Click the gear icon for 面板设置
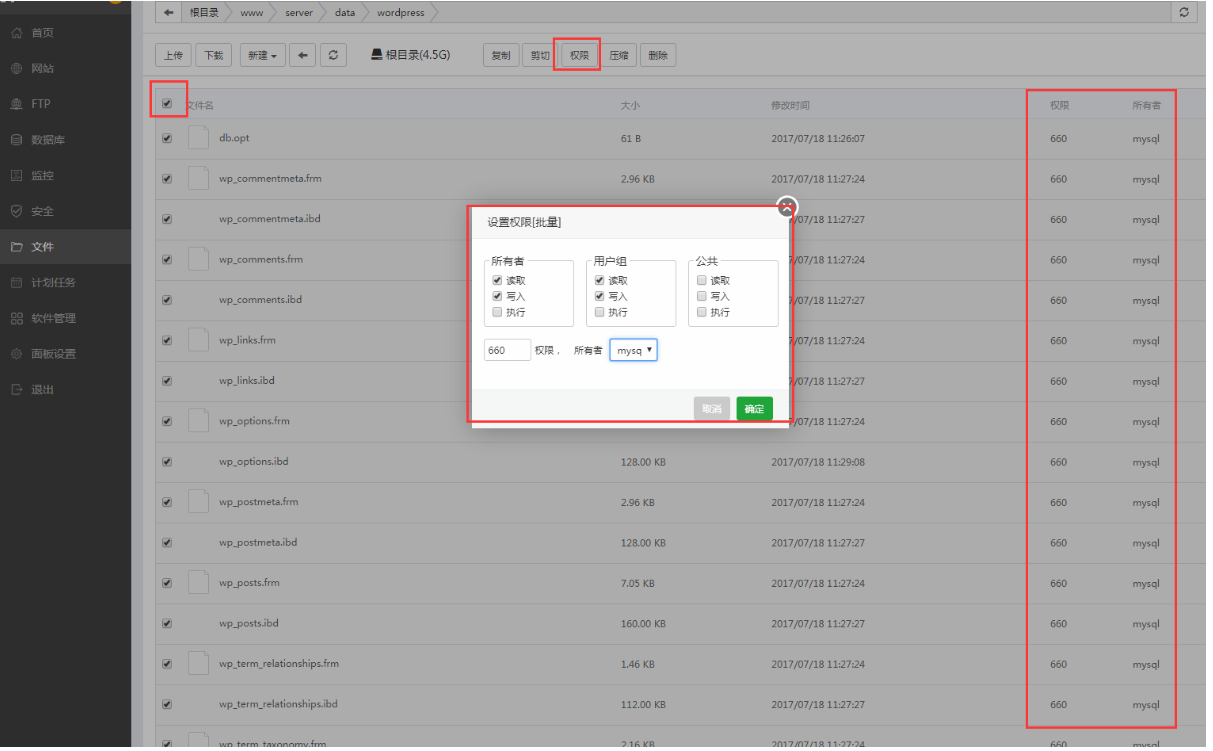This screenshot has height=751, width=1213. (x=16, y=354)
